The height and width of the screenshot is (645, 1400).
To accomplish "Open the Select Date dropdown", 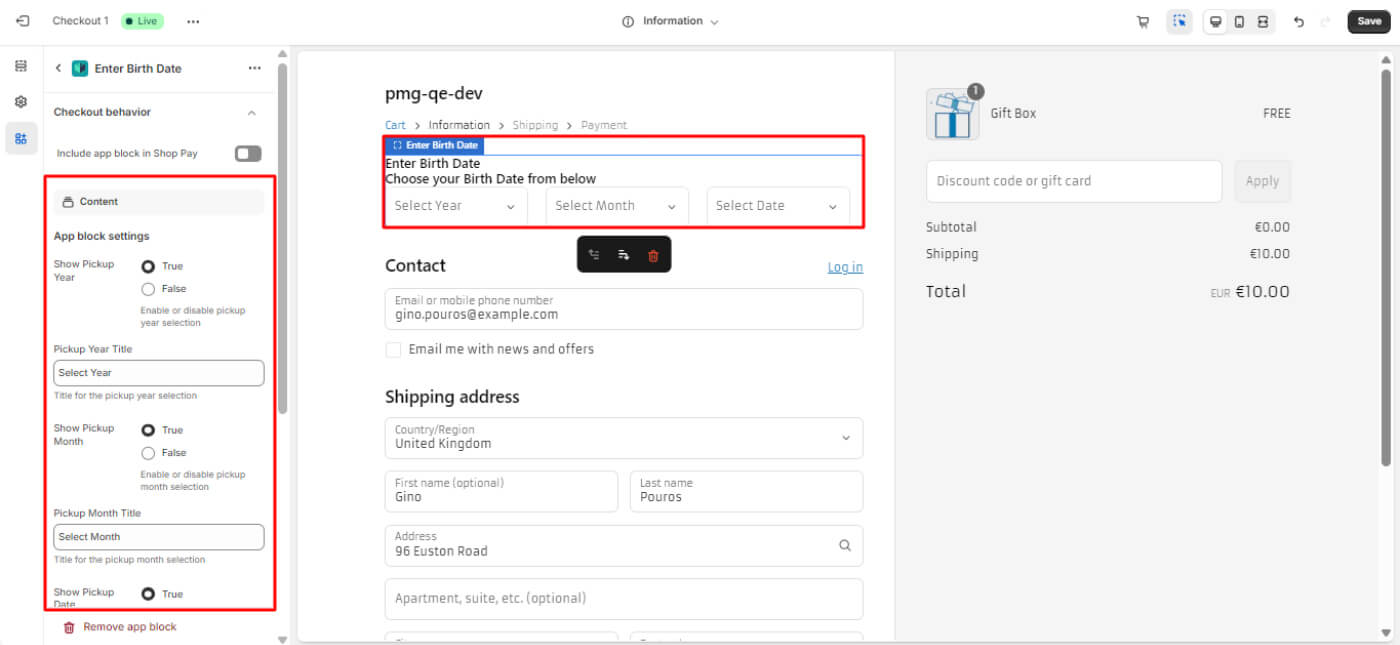I will point(777,206).
